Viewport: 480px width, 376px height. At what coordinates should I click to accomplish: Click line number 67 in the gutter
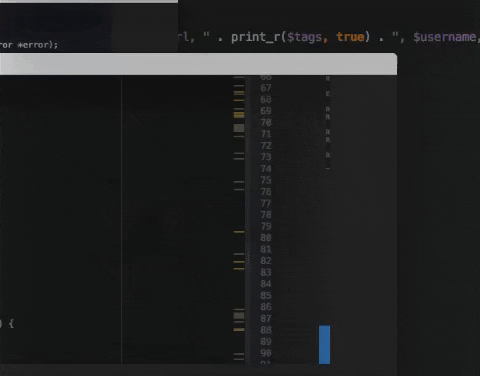point(266,88)
